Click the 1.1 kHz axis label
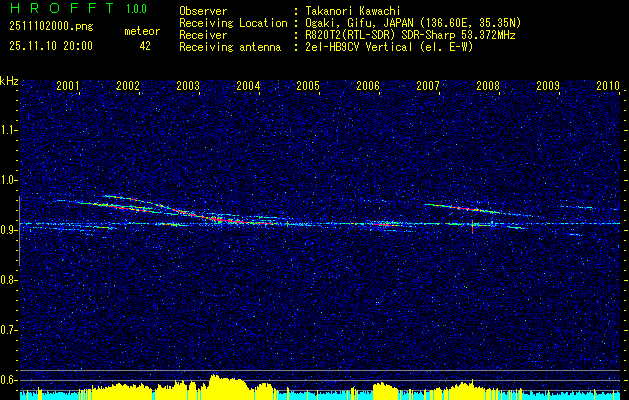This screenshot has height=400, width=629. tap(7, 130)
